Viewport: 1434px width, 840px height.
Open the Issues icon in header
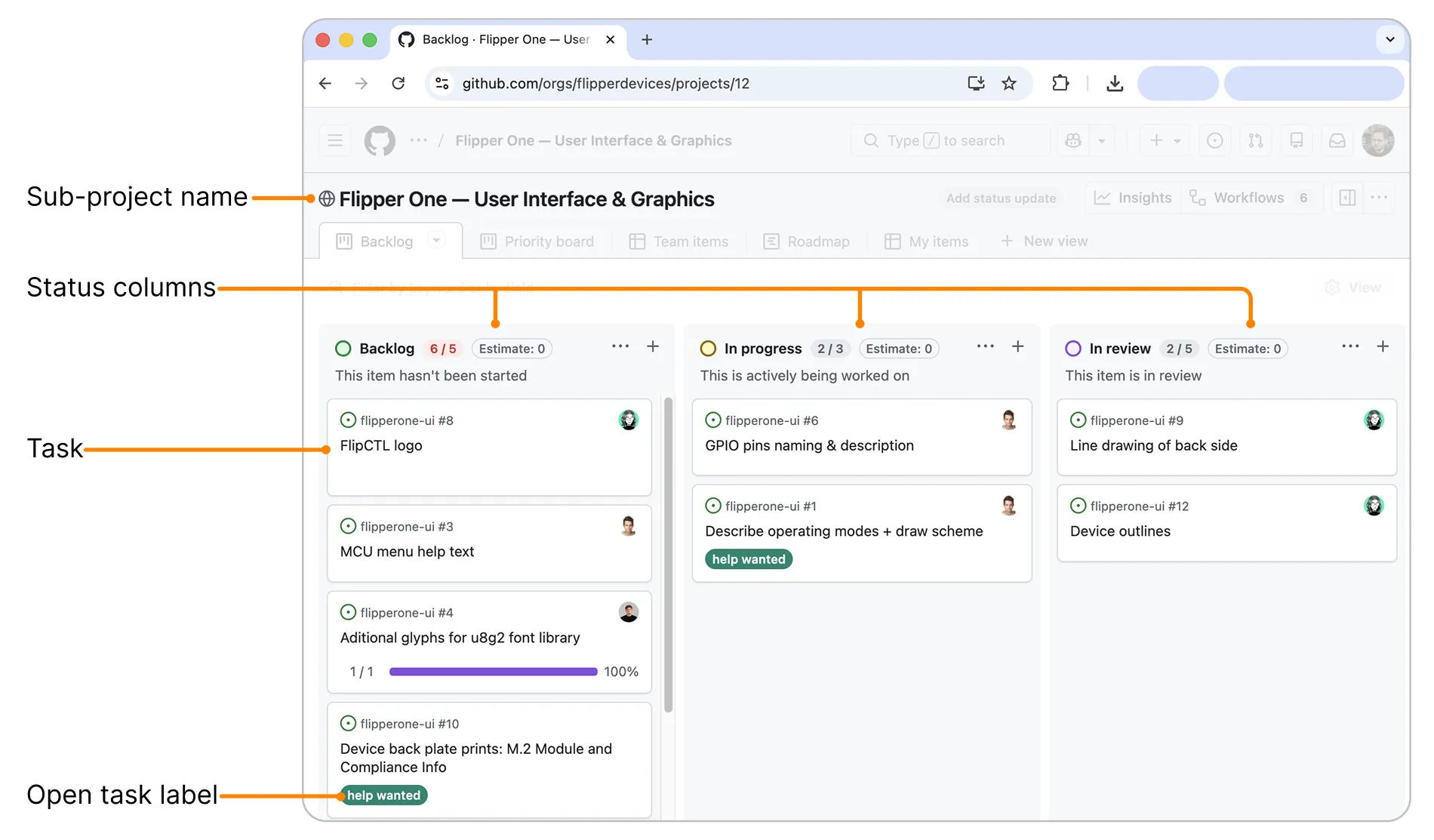(1214, 140)
